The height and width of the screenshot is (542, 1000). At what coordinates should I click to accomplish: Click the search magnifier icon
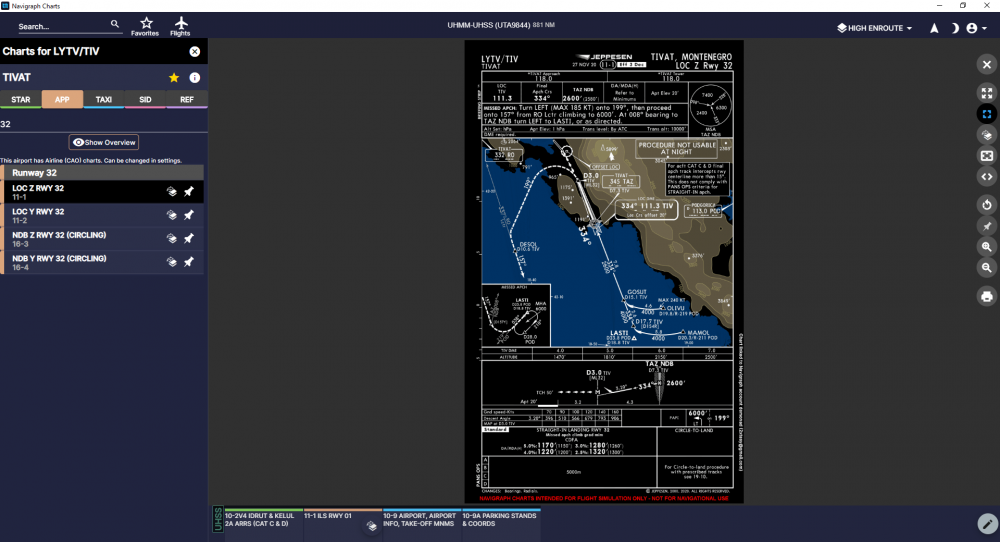[x=115, y=24]
